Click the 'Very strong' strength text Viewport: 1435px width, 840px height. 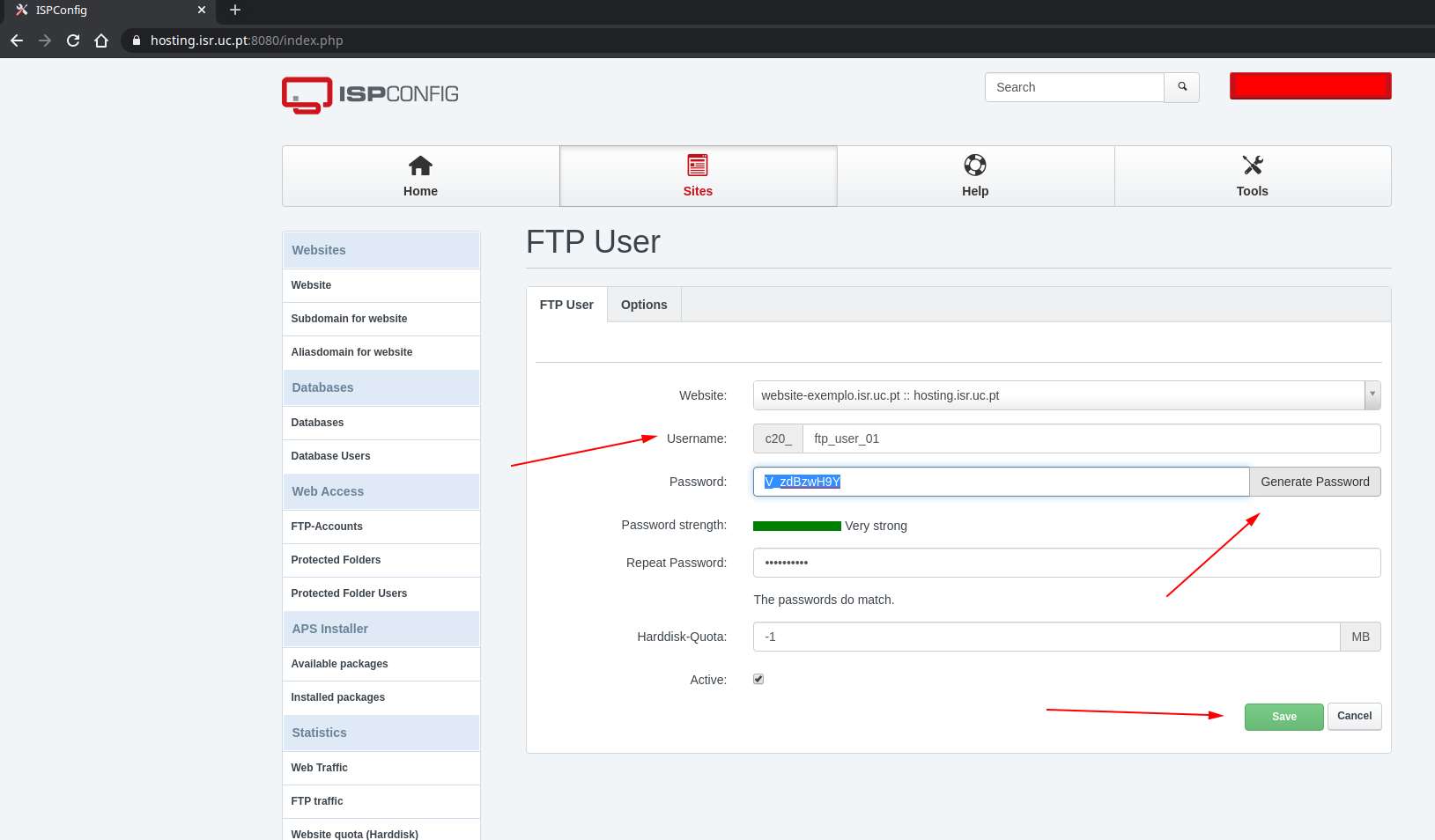876,526
